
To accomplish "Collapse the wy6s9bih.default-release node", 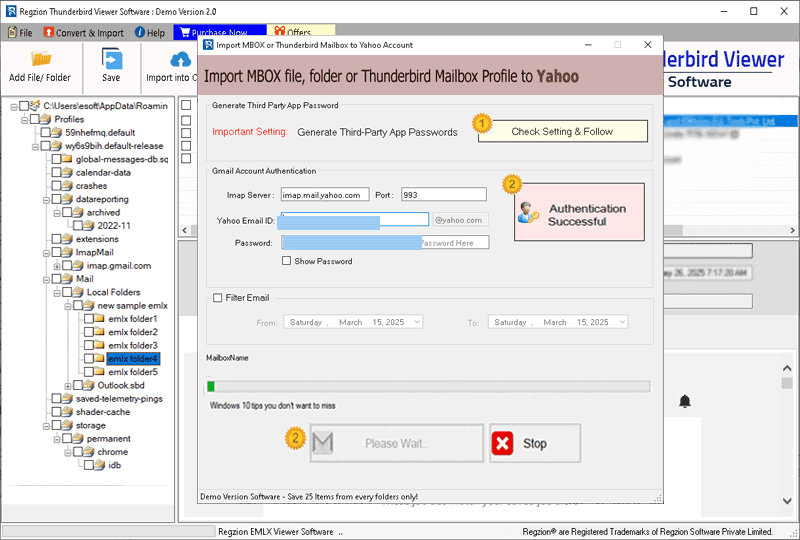I will click(35, 146).
